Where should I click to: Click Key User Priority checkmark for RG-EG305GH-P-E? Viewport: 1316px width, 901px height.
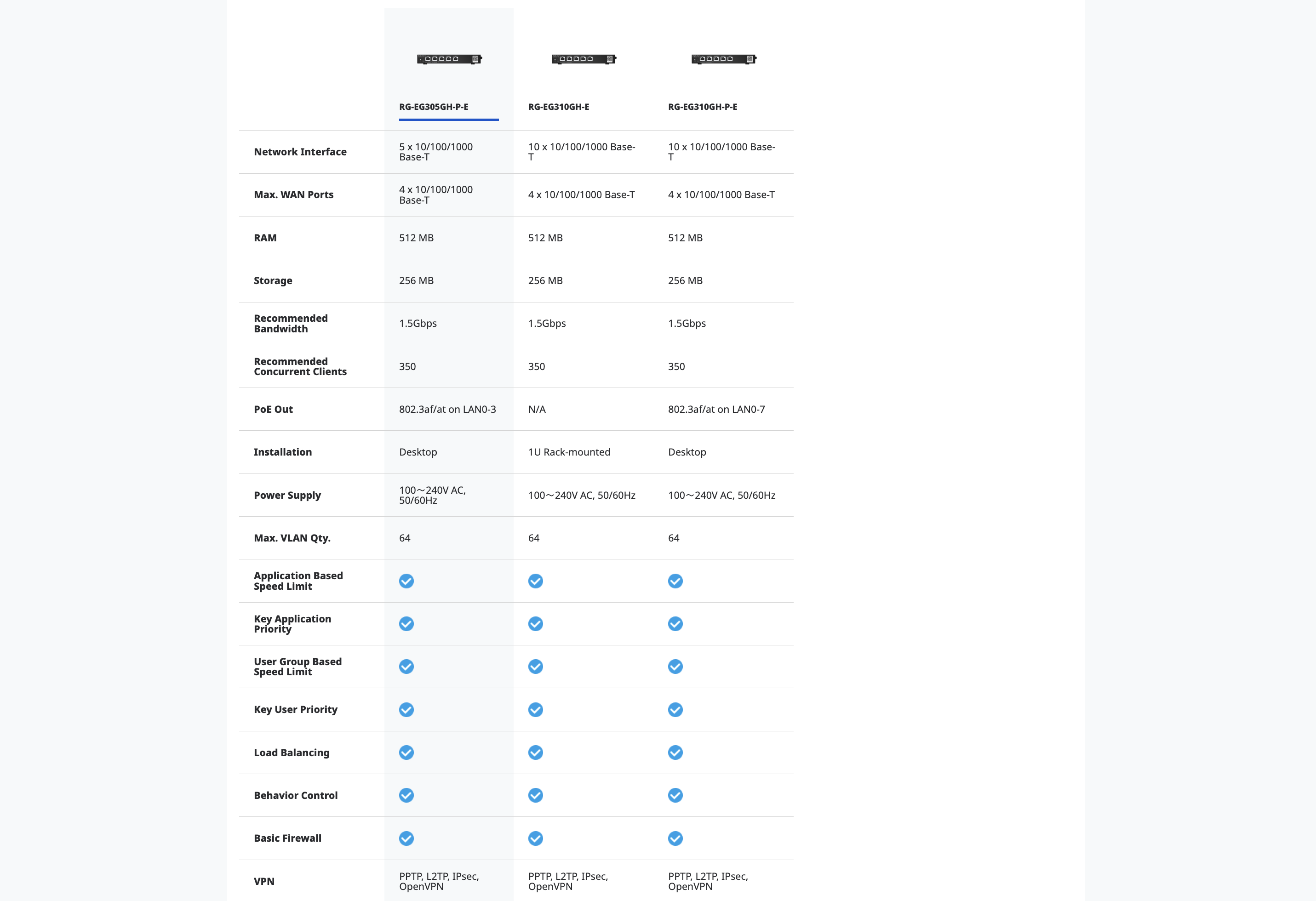pyautogui.click(x=406, y=710)
